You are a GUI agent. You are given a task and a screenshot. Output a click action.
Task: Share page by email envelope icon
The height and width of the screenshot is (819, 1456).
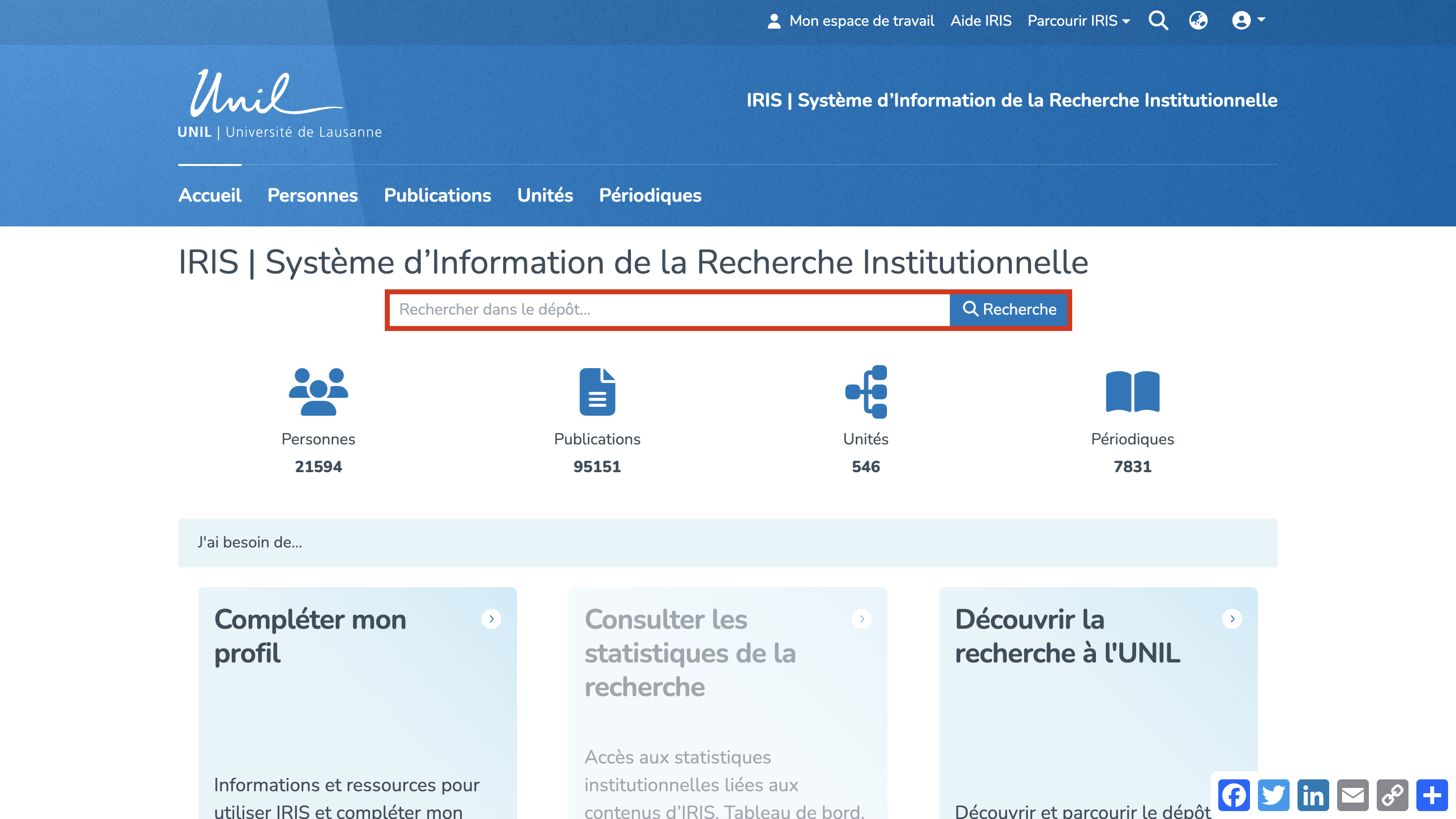[x=1352, y=795]
